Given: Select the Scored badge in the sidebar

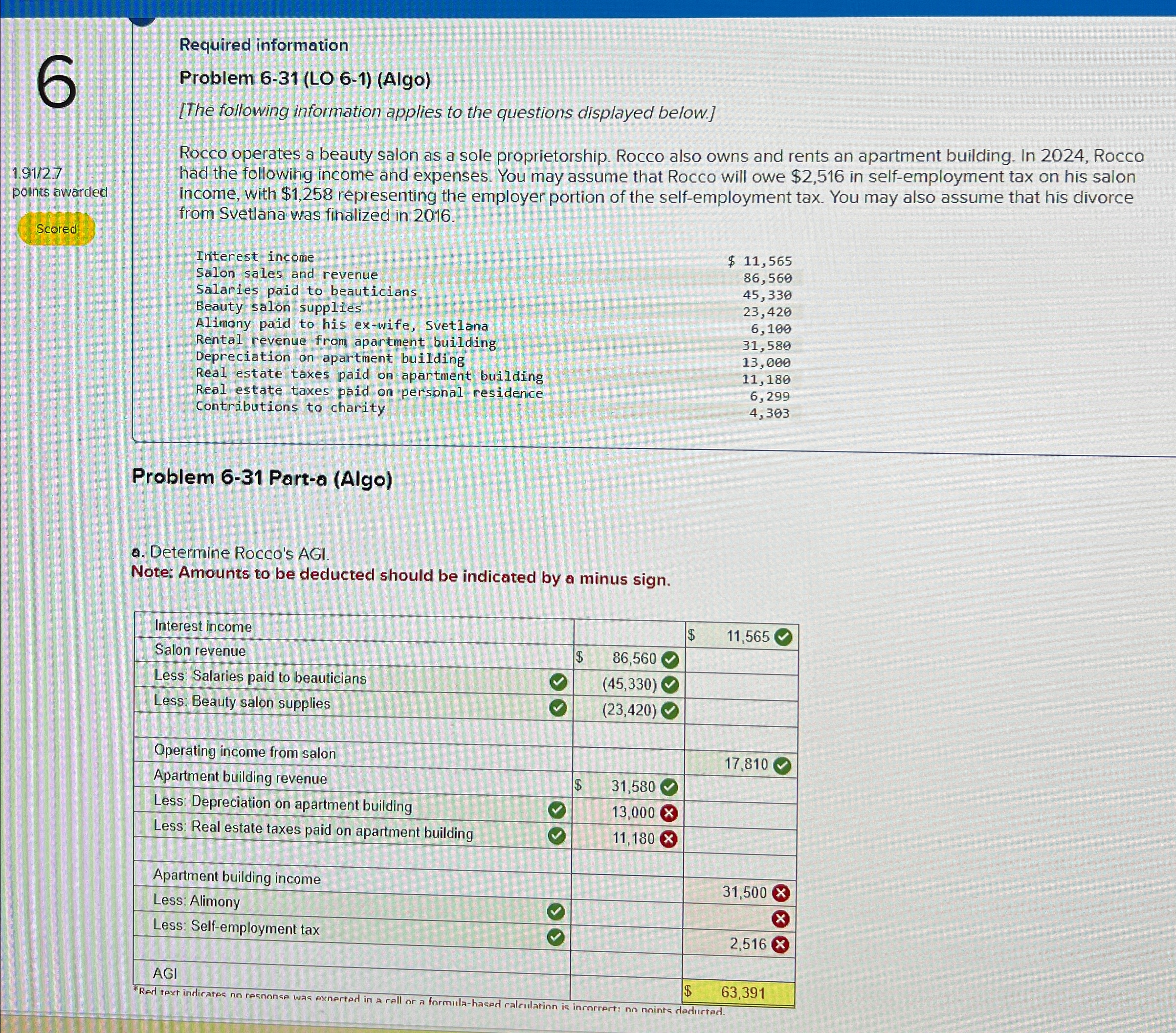Looking at the screenshot, I should pos(56,228).
